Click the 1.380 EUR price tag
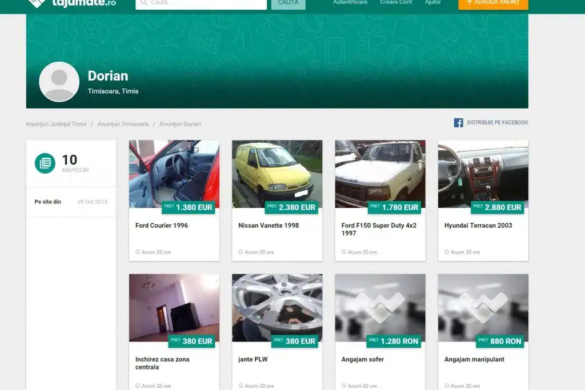585x390 pixels. [188, 208]
